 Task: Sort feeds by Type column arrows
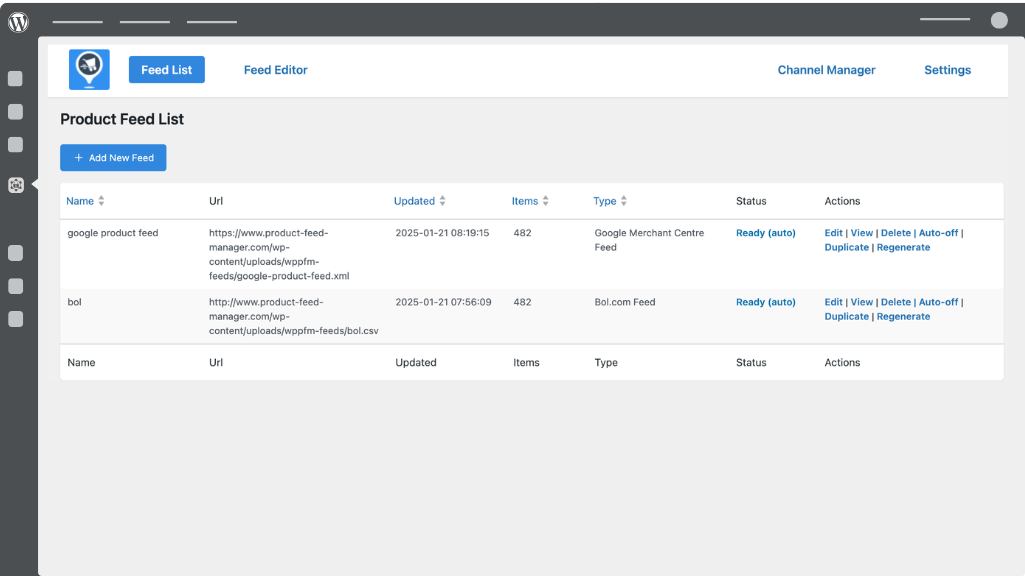624,201
